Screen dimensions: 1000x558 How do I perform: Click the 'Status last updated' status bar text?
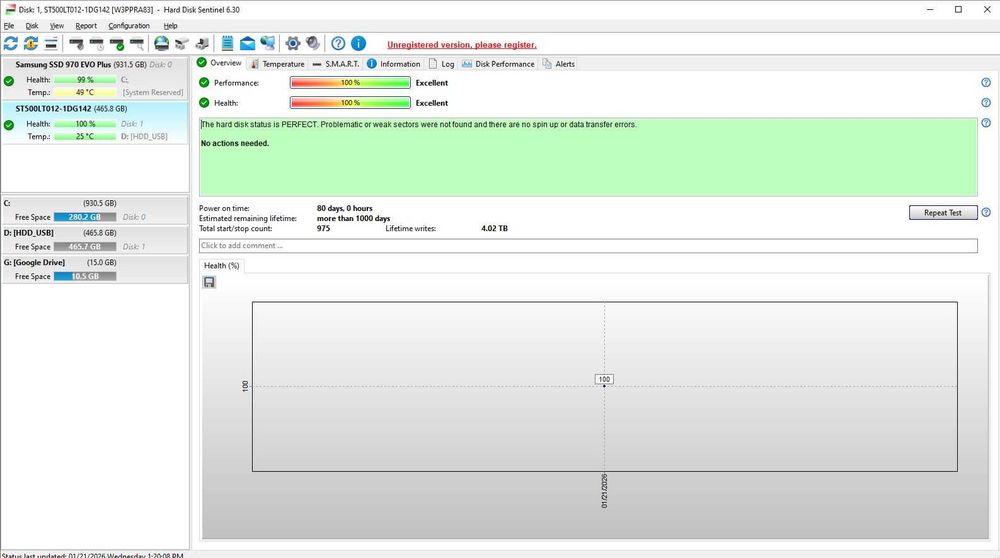[x=92, y=555]
